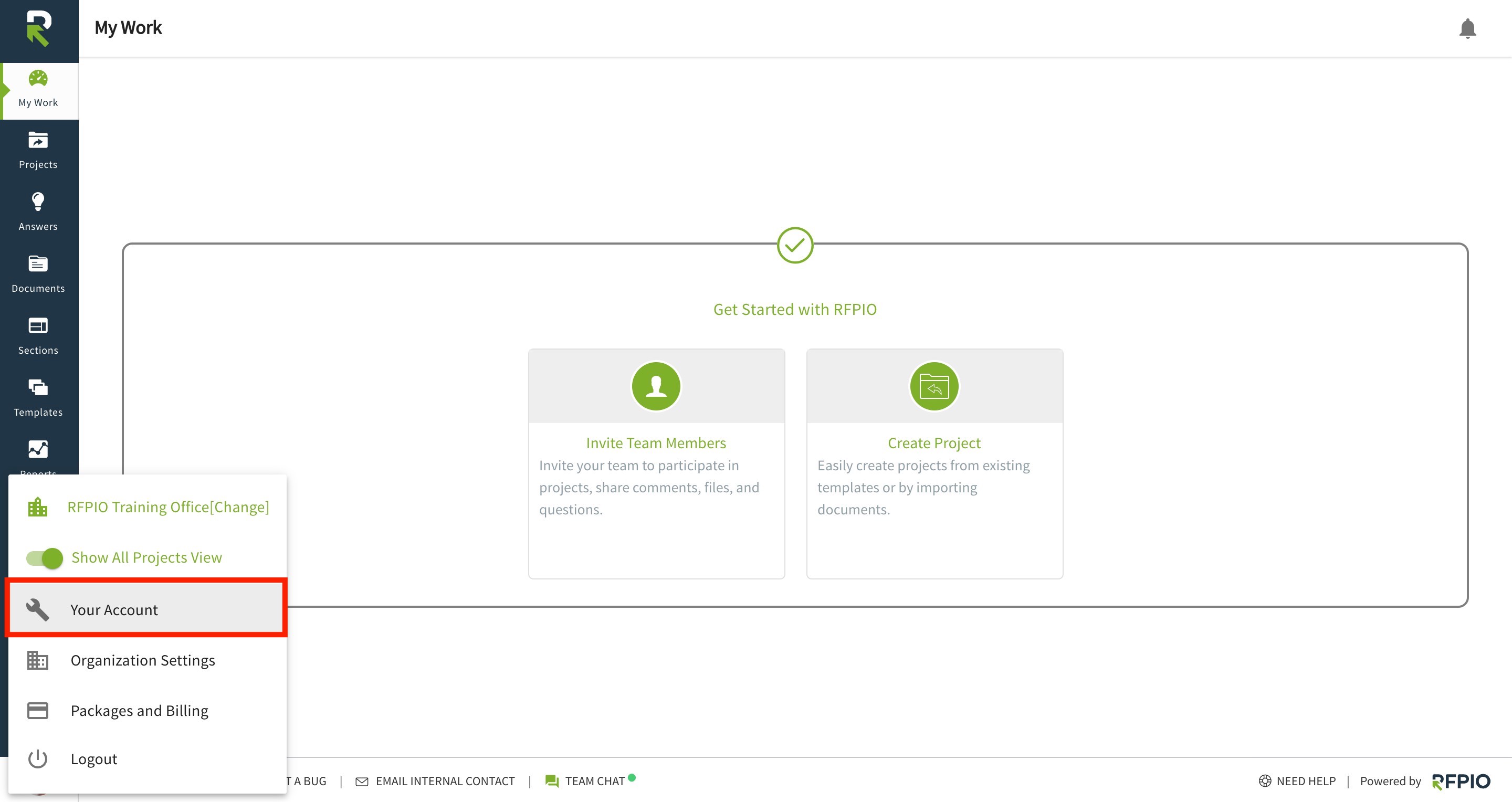Open the Create Project link

pyautogui.click(x=934, y=443)
